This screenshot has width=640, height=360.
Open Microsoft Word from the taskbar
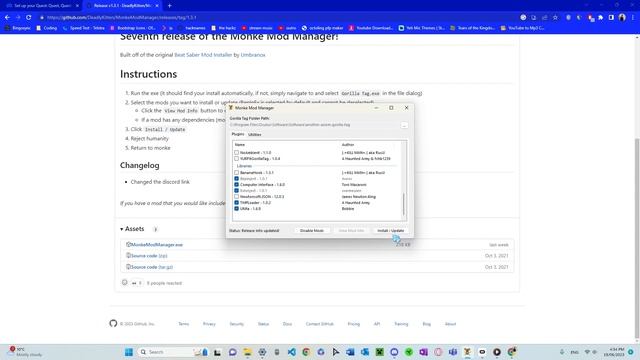[350, 352]
